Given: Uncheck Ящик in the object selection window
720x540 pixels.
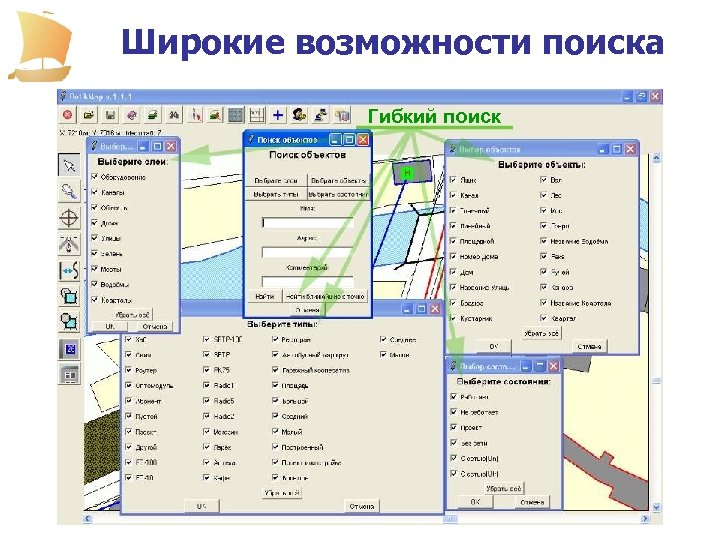Looking at the screenshot, I should point(453,180).
